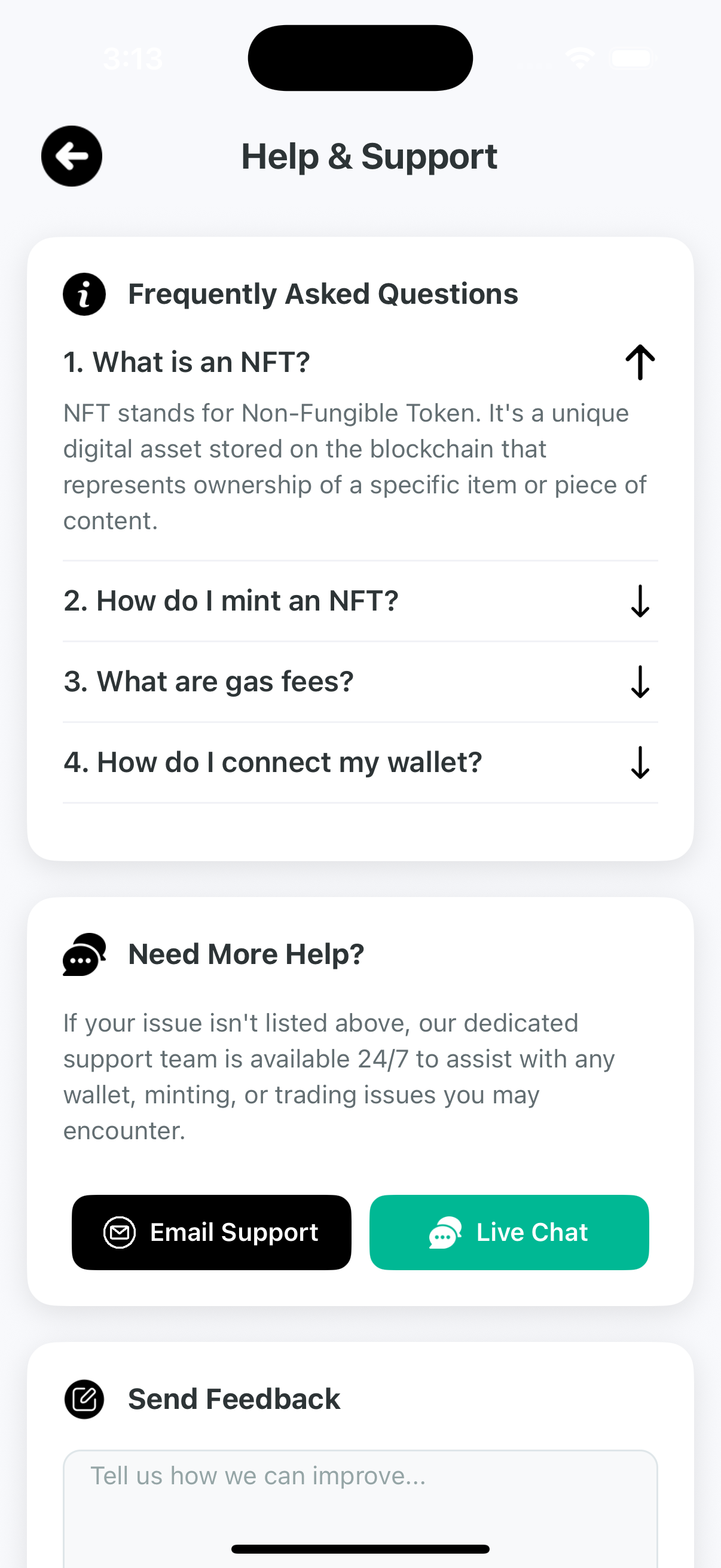Tap the Wi-Fi status icon
721x1568 pixels.
[x=580, y=59]
